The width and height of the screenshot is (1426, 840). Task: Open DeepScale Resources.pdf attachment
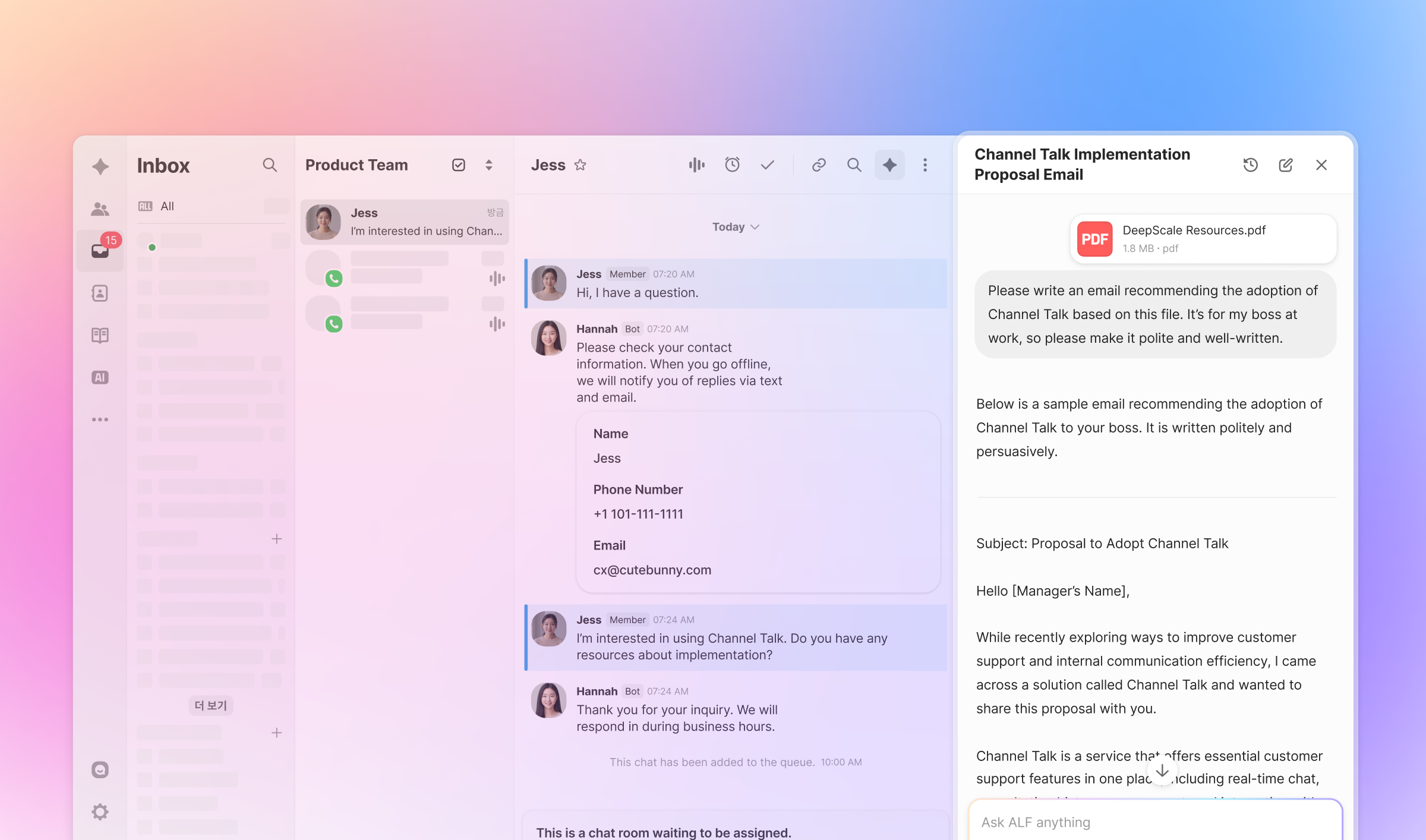coord(1203,239)
